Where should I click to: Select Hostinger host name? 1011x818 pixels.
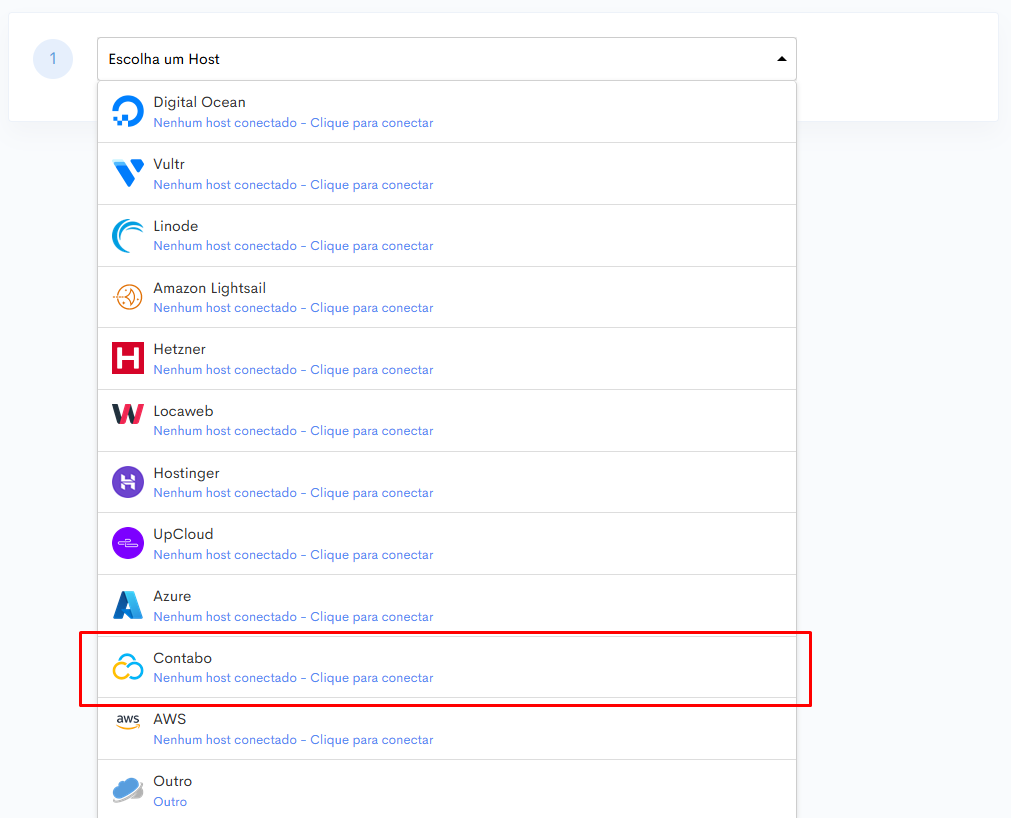click(186, 473)
